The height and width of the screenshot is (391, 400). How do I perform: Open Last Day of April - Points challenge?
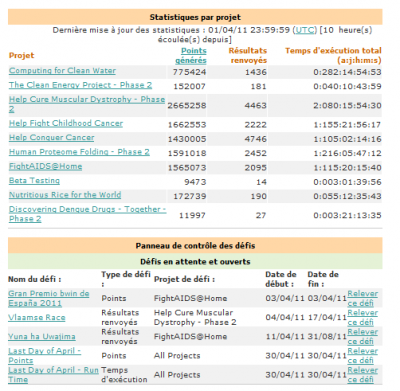pyautogui.click(x=44, y=356)
